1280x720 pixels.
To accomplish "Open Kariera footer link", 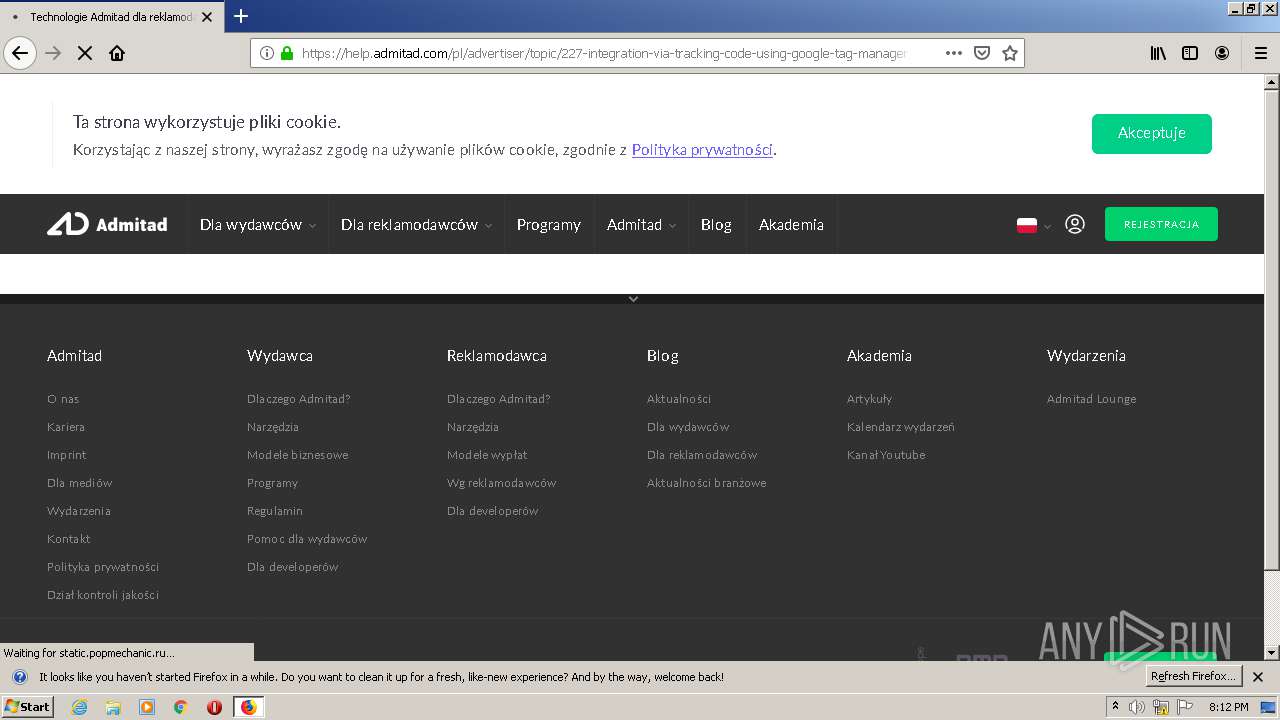I will pyautogui.click(x=66, y=427).
